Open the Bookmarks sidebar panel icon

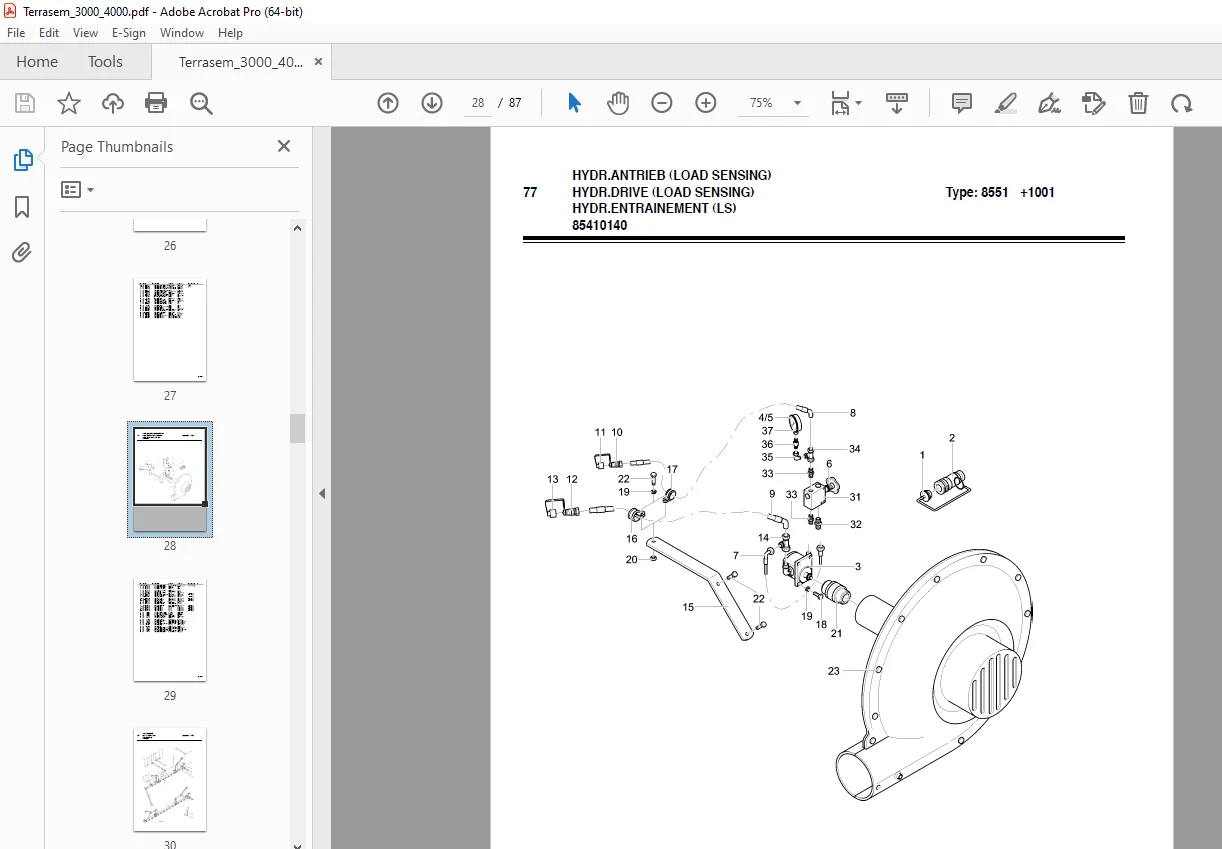tap(22, 207)
